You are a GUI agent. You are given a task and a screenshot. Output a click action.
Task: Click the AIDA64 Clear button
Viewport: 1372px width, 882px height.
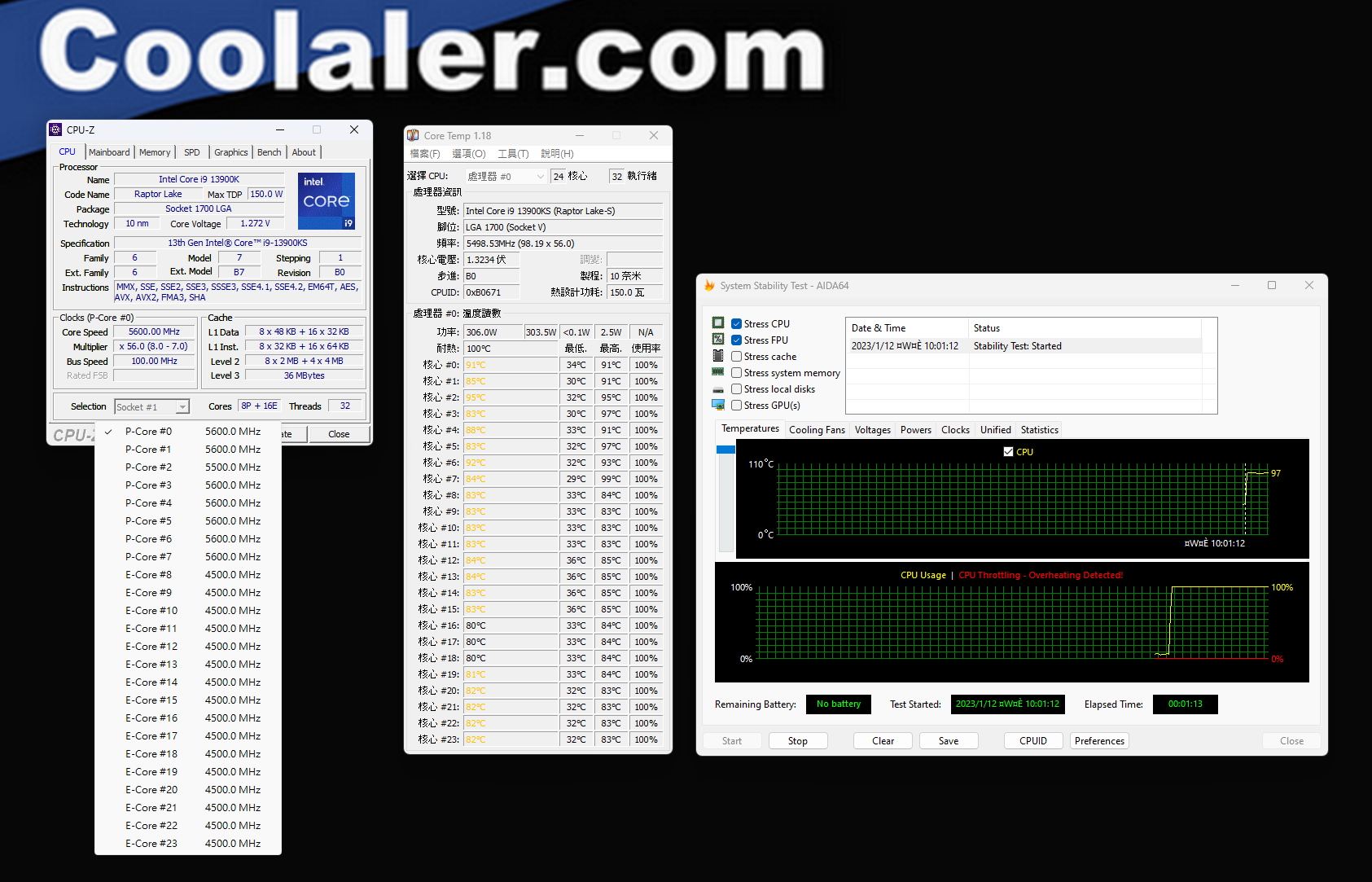883,741
